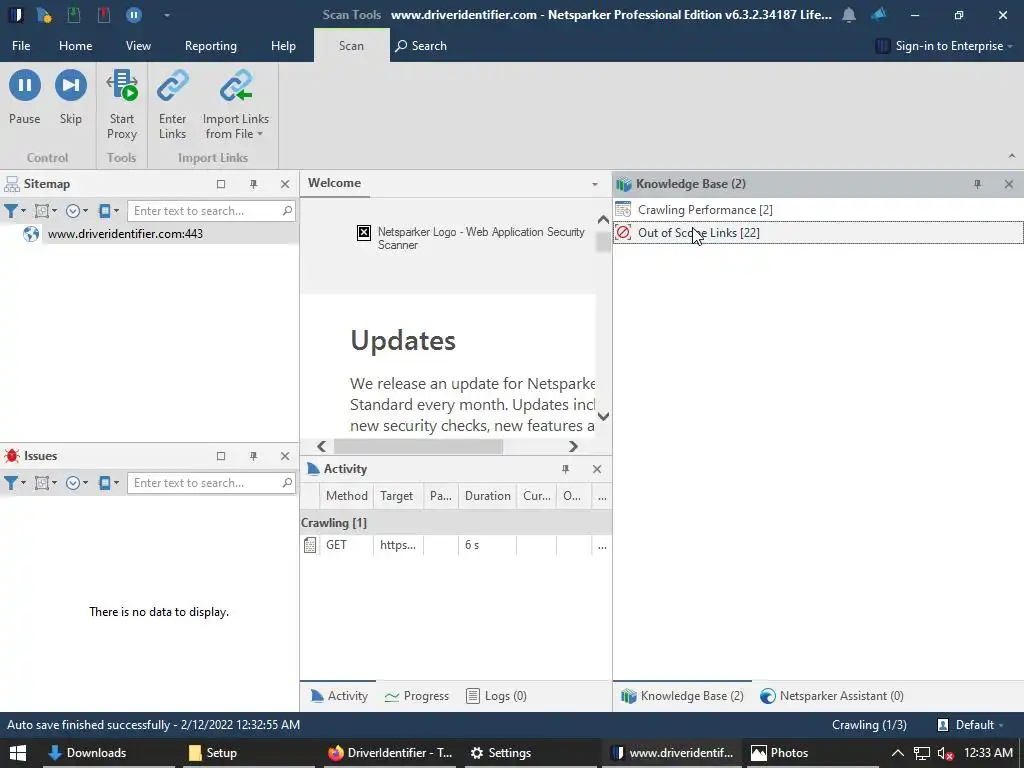The width and height of the screenshot is (1024, 768).
Task: Open Windows Start menu
Action: (18, 753)
